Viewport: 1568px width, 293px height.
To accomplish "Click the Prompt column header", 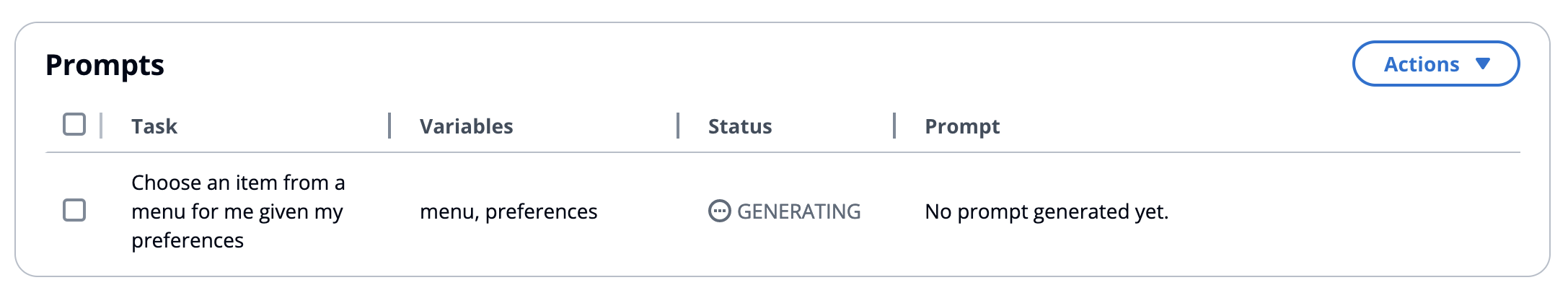I will point(962,126).
